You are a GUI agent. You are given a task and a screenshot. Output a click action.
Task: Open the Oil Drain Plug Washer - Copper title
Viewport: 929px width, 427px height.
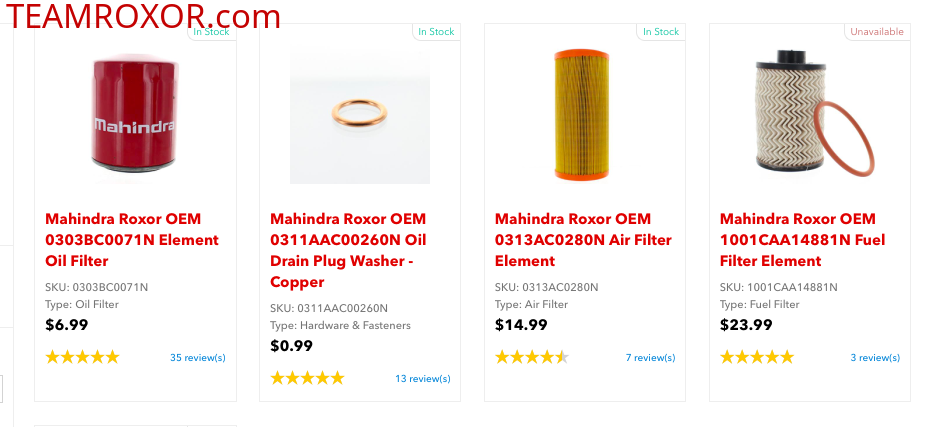coord(348,250)
